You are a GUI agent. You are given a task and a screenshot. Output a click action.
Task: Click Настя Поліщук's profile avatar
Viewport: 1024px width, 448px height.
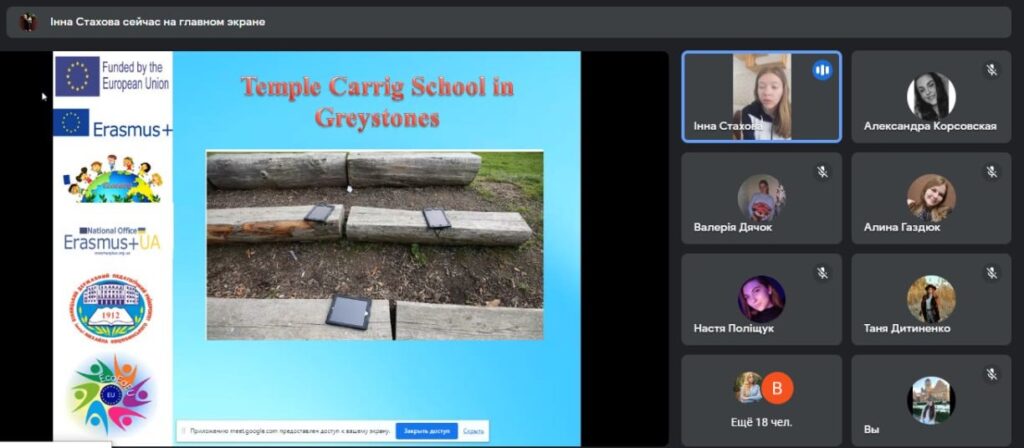coord(761,298)
